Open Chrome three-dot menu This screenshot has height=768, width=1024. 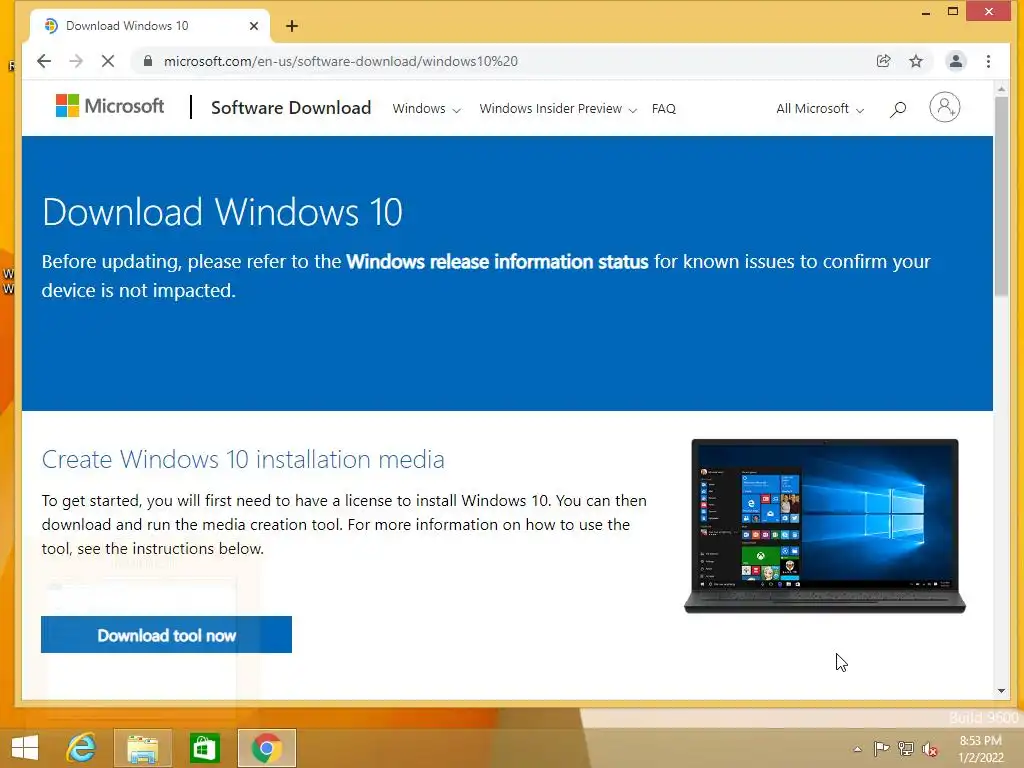click(x=988, y=61)
